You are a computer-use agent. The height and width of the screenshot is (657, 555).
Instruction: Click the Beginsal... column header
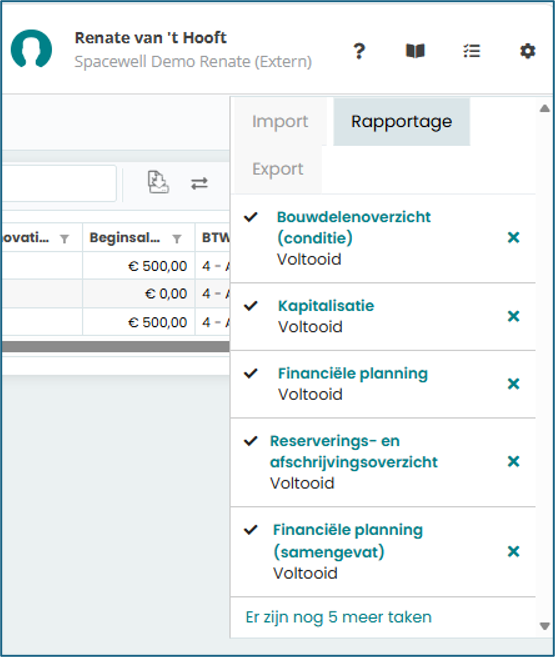click(139, 238)
